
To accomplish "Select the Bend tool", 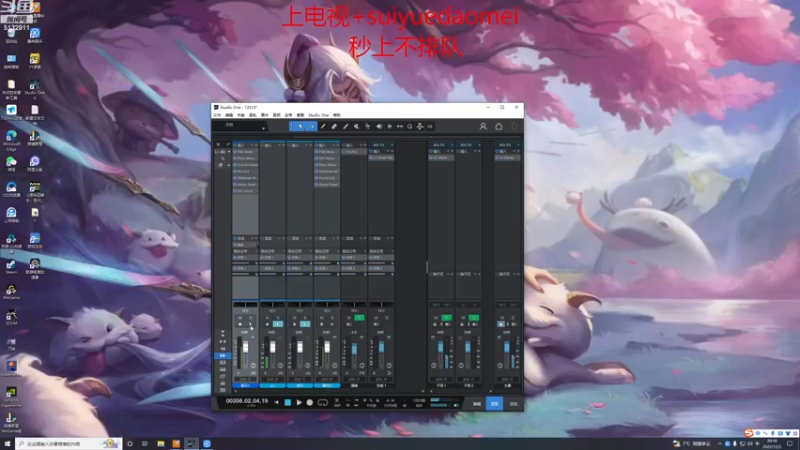I will [367, 127].
